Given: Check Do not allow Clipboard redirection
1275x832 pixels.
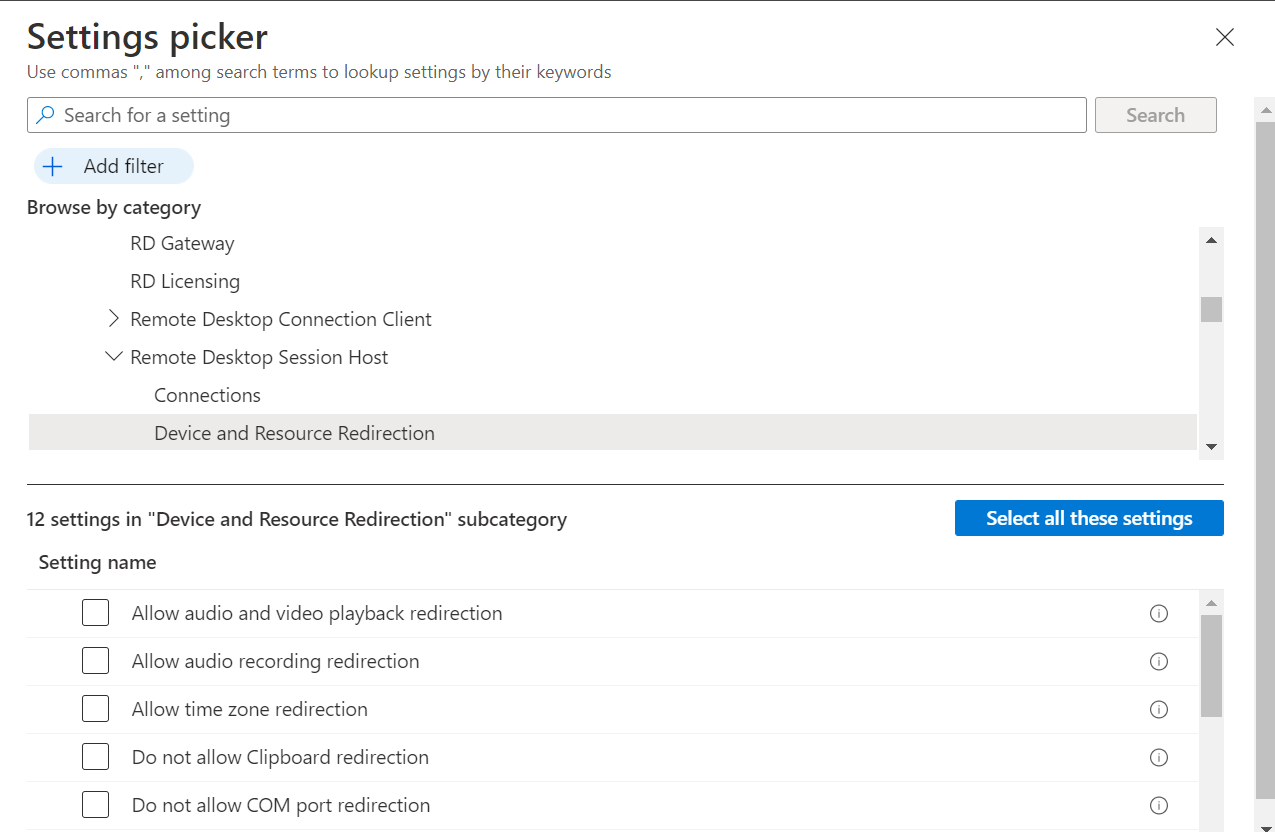Looking at the screenshot, I should click(x=95, y=757).
